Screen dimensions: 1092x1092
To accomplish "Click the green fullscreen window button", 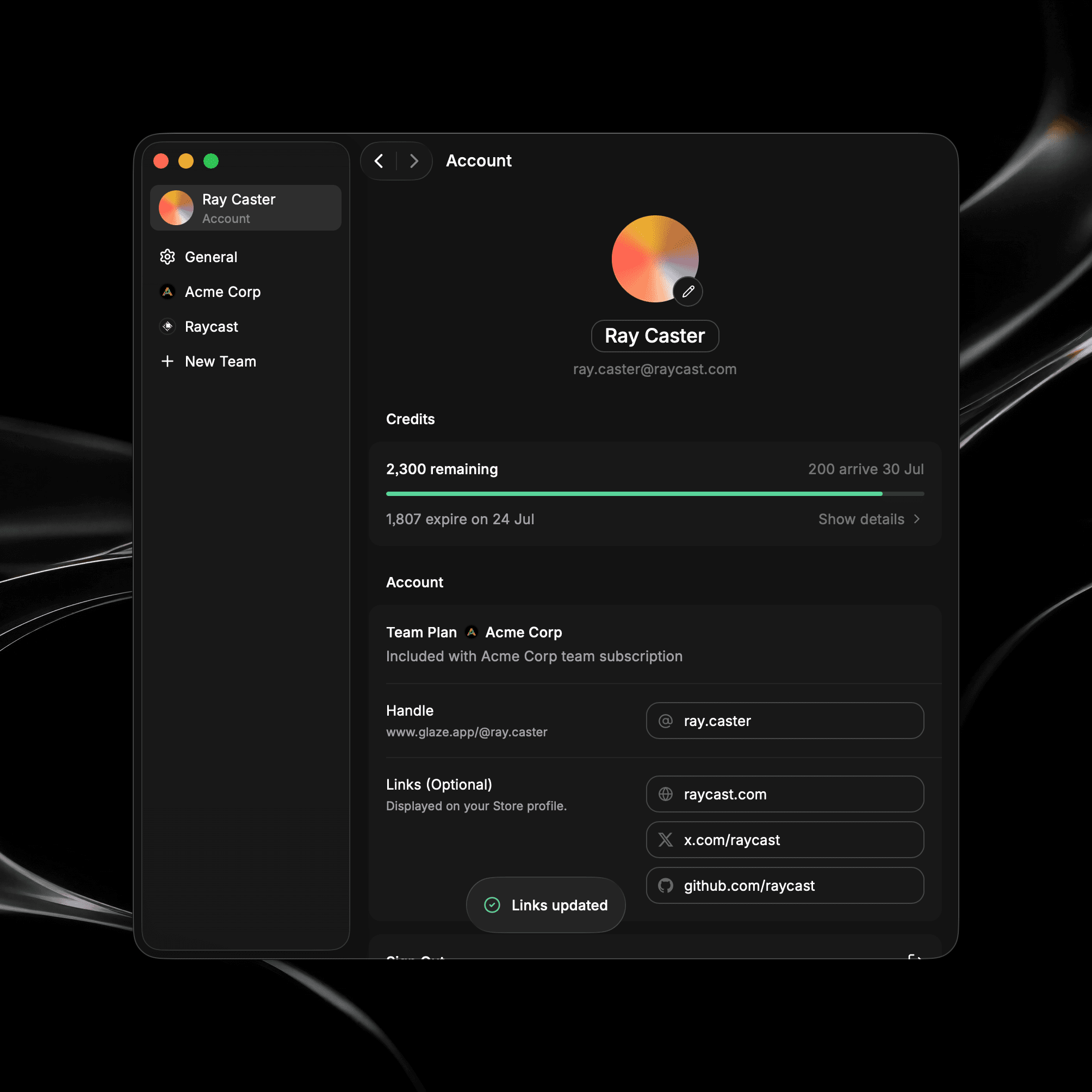I will 211,161.
